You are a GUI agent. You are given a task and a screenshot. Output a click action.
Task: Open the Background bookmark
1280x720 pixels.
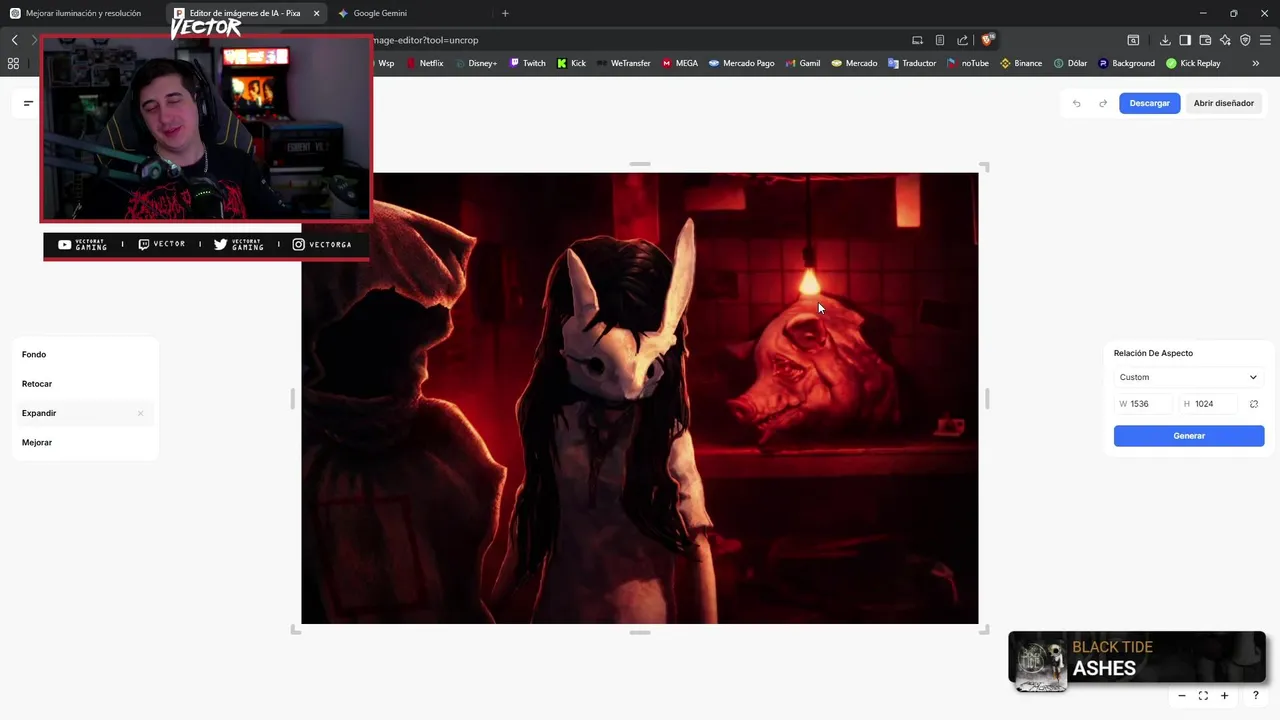click(1126, 63)
